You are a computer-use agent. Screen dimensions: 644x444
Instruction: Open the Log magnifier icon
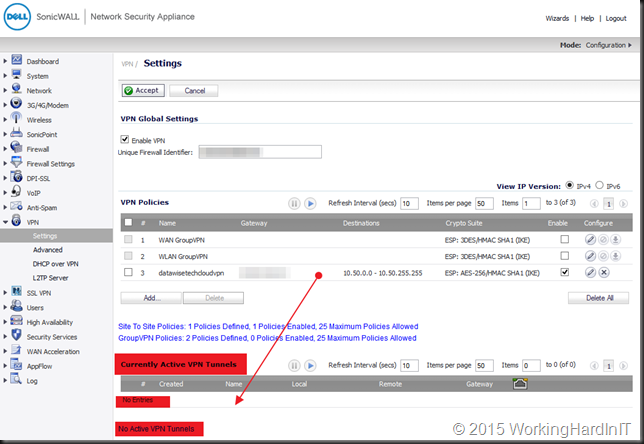(16, 379)
